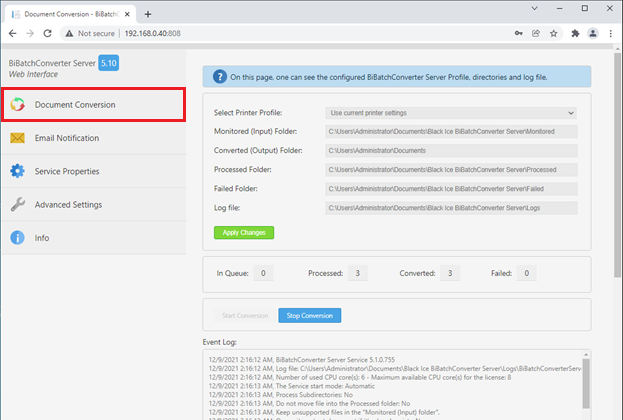Click the Monitored (Input) Folder field
The height and width of the screenshot is (420, 623).
(451, 131)
